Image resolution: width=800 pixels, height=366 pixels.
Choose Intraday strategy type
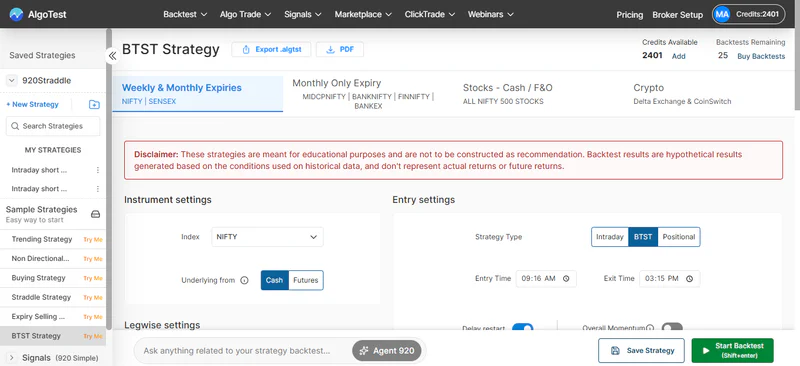pos(610,237)
